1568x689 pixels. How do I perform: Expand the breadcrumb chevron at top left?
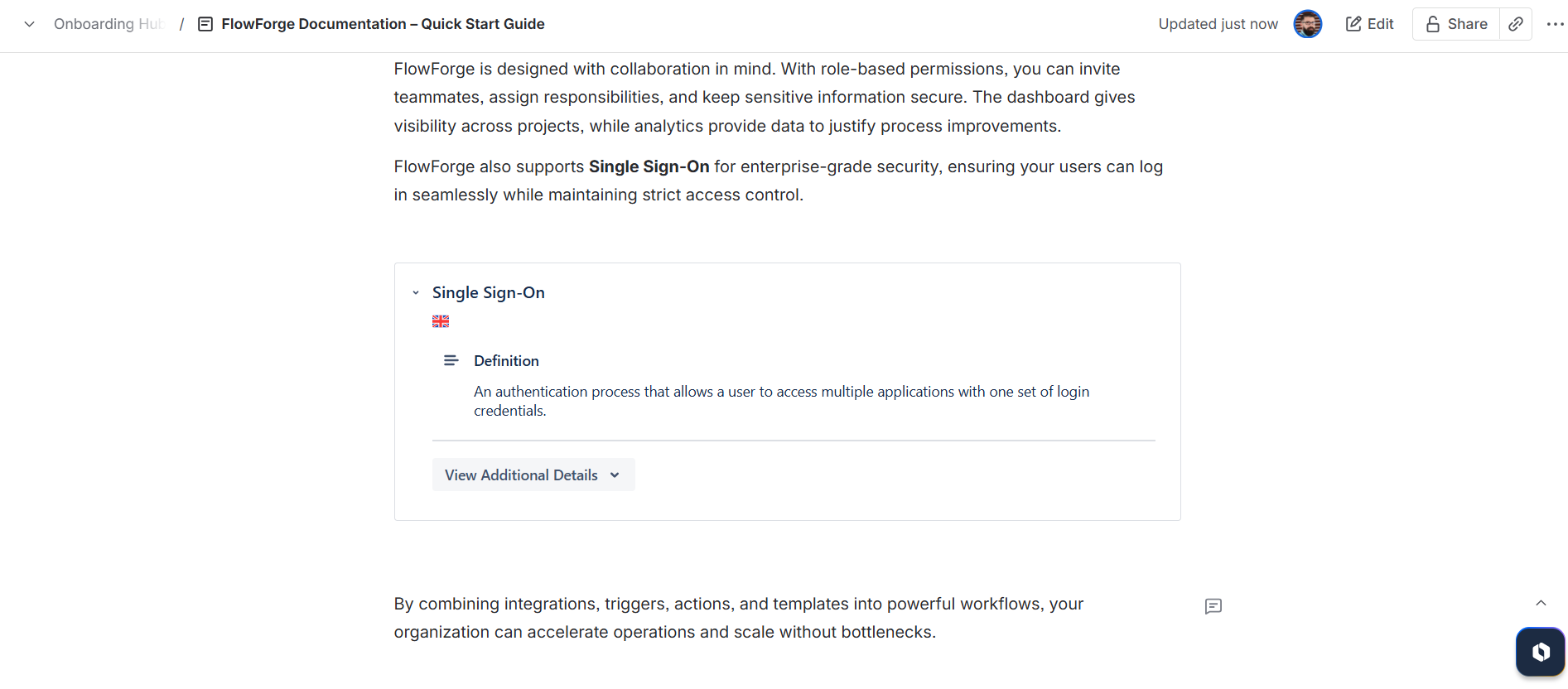(29, 24)
